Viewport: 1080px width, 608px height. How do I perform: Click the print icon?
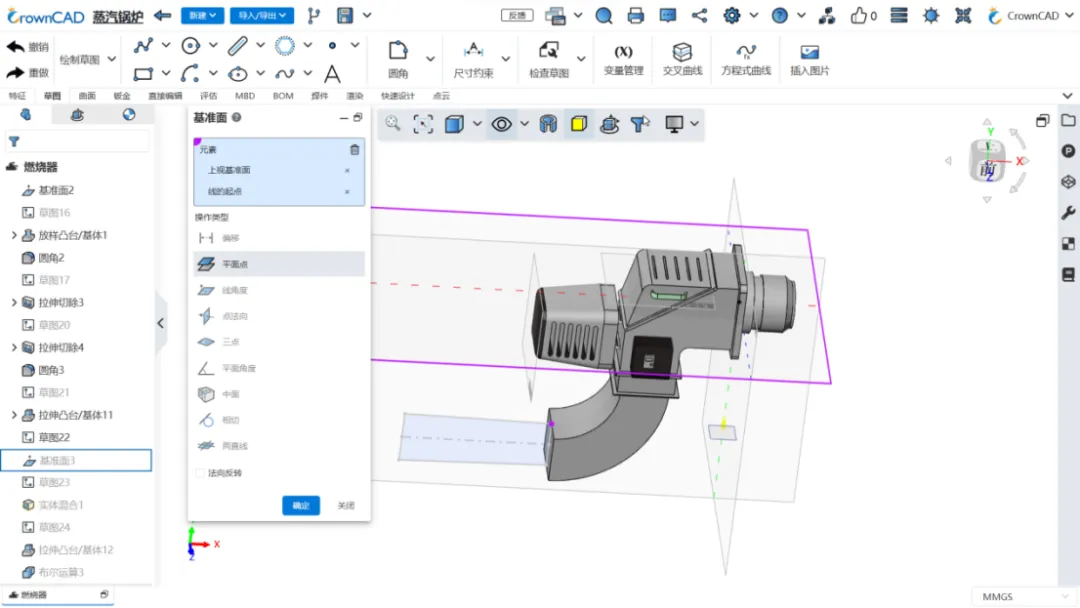(x=636, y=15)
